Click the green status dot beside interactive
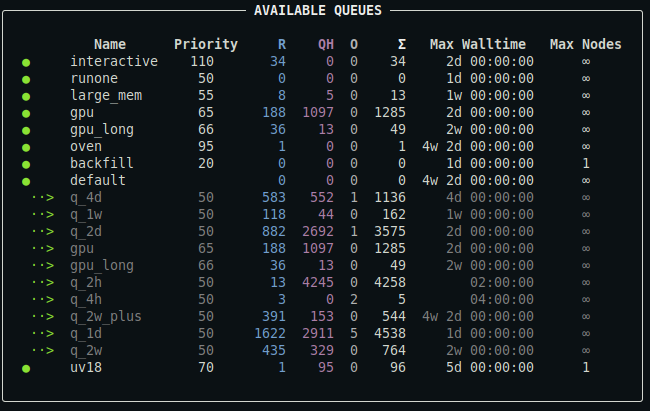This screenshot has height=411, width=650. tap(26, 63)
